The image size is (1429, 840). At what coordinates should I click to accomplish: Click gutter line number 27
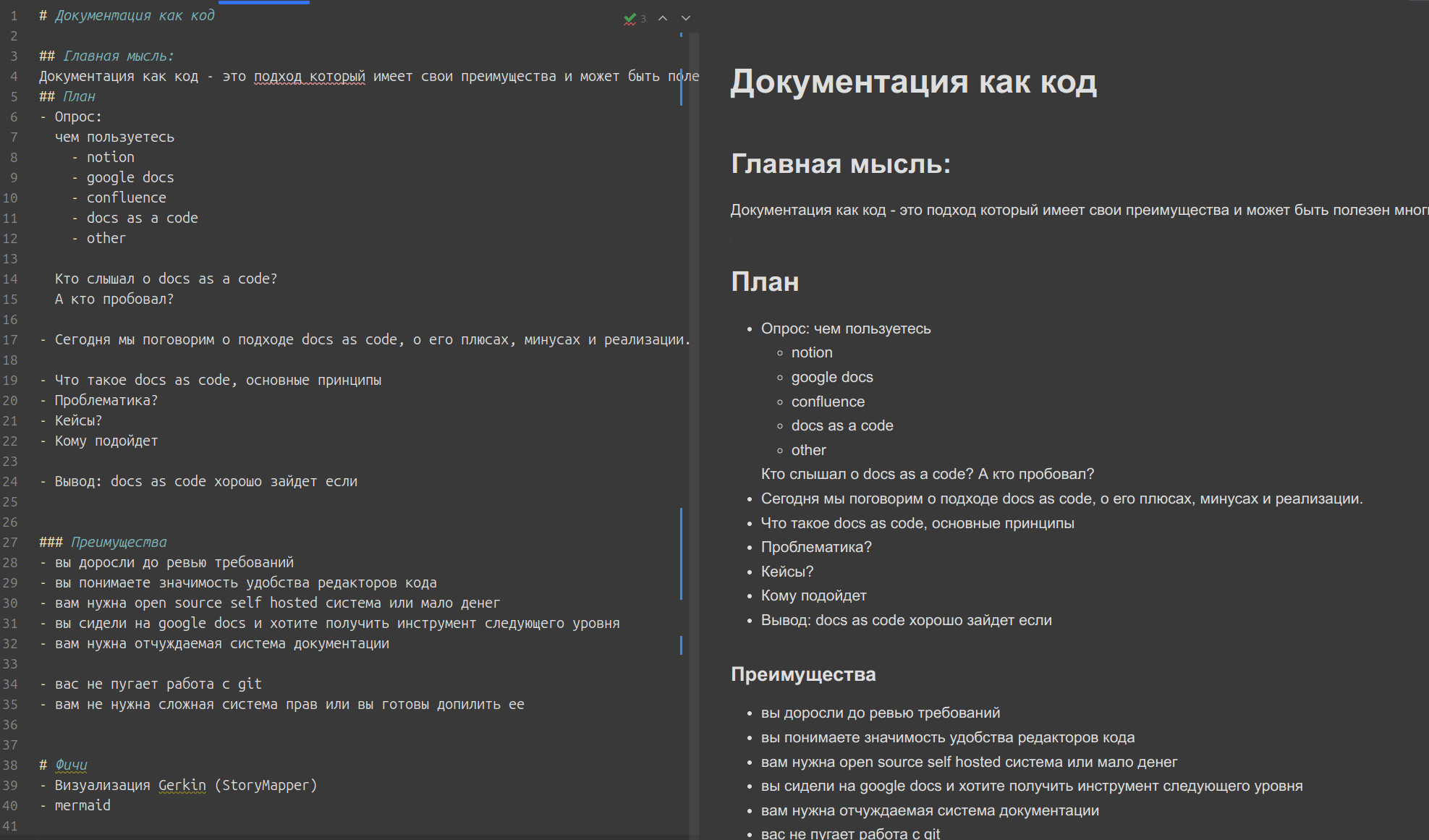tap(11, 543)
